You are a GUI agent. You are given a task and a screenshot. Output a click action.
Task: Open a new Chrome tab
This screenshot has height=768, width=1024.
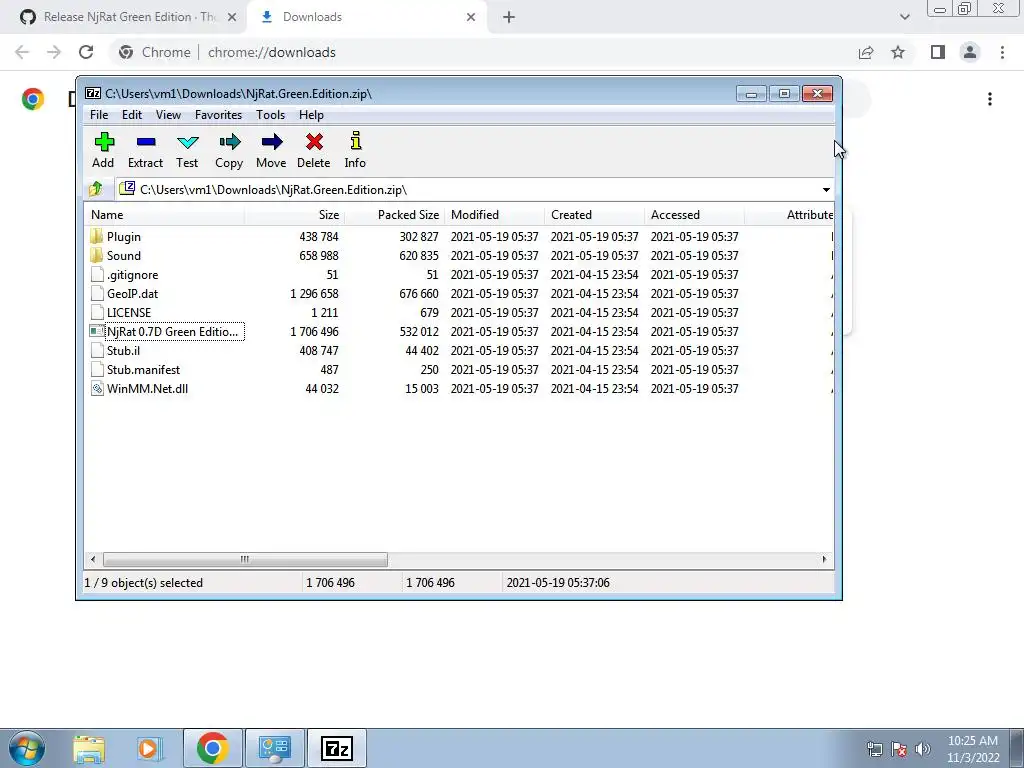pos(509,17)
